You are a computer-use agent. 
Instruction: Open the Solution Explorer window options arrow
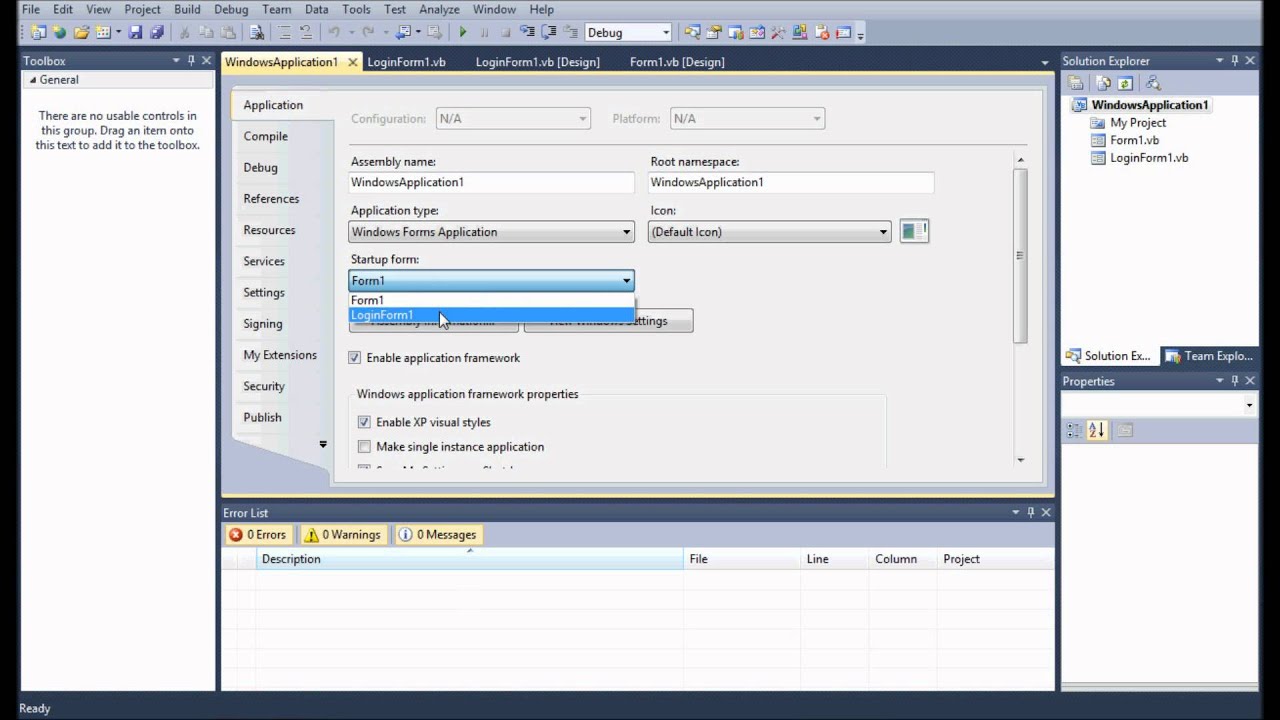(x=1220, y=61)
